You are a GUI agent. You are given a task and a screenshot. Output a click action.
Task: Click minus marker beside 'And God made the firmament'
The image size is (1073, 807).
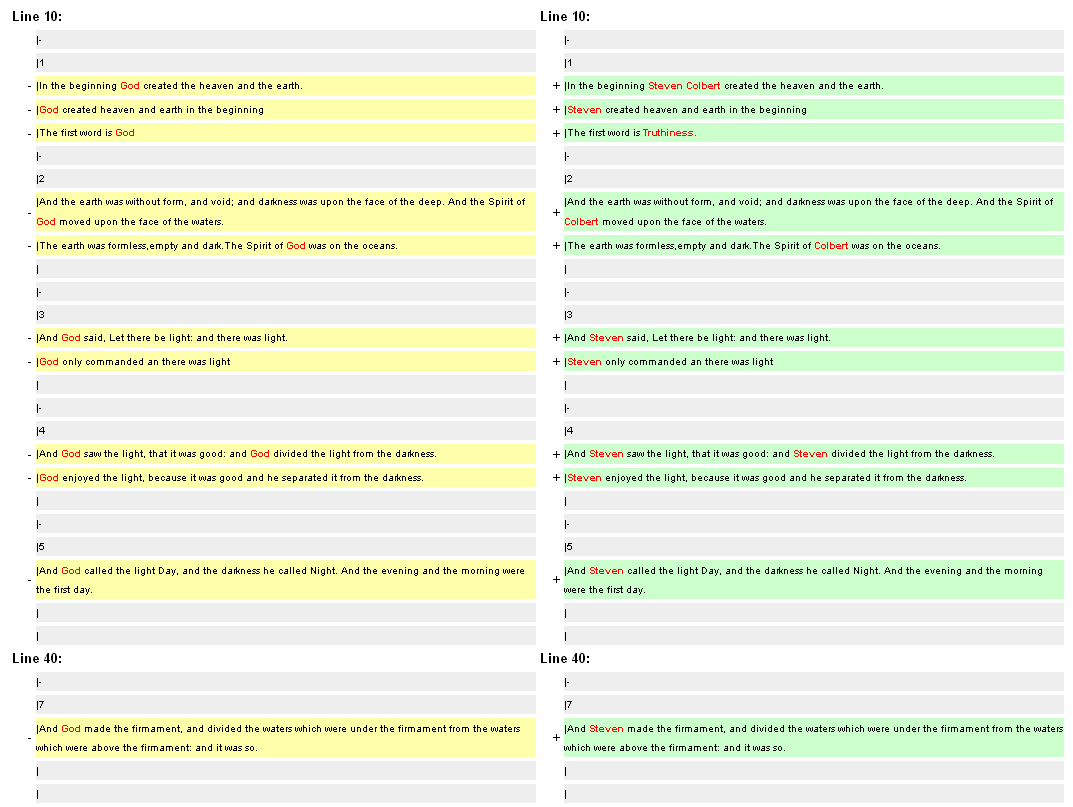tap(29, 739)
